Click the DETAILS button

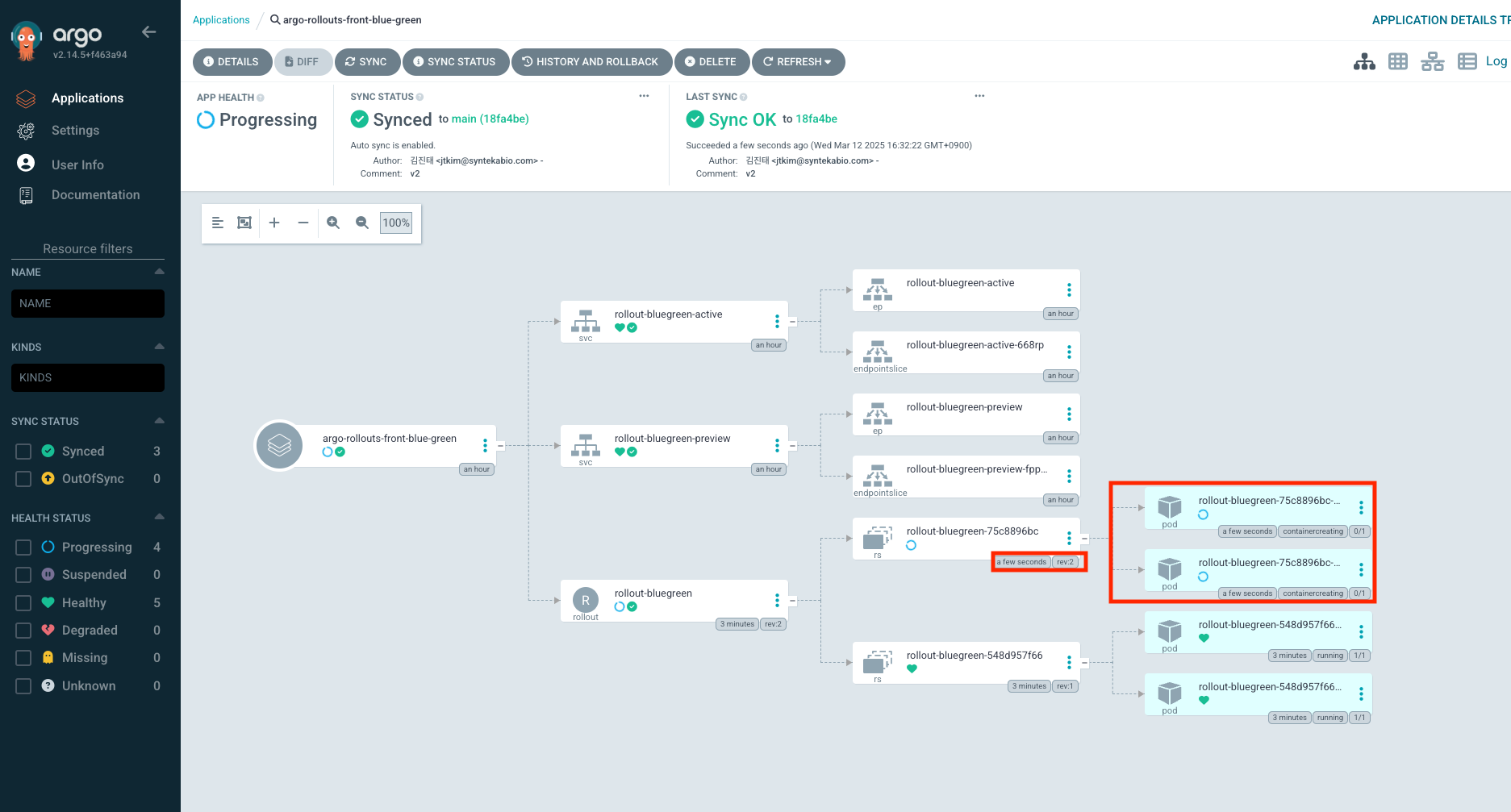(x=232, y=62)
